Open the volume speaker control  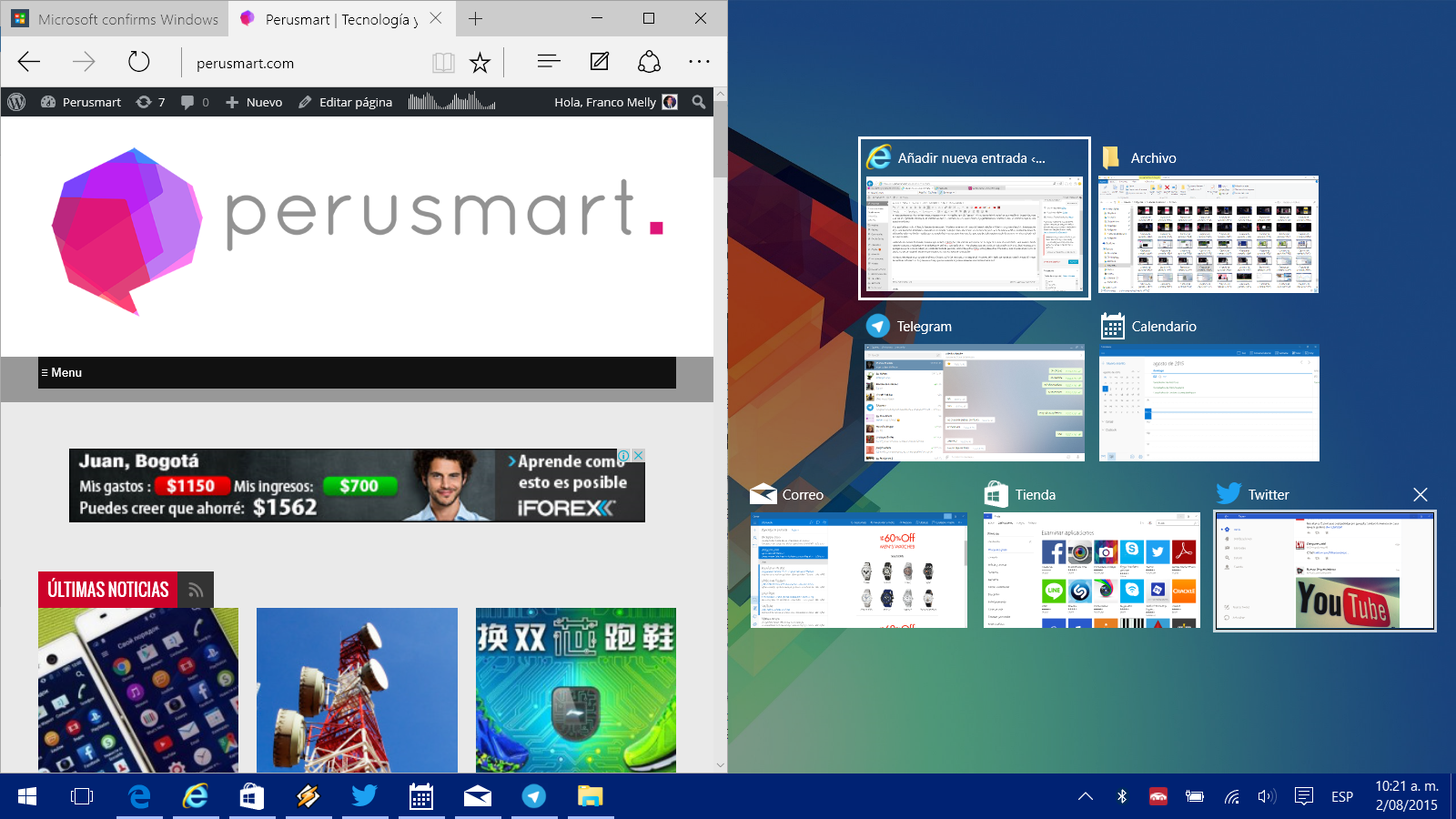1267,796
